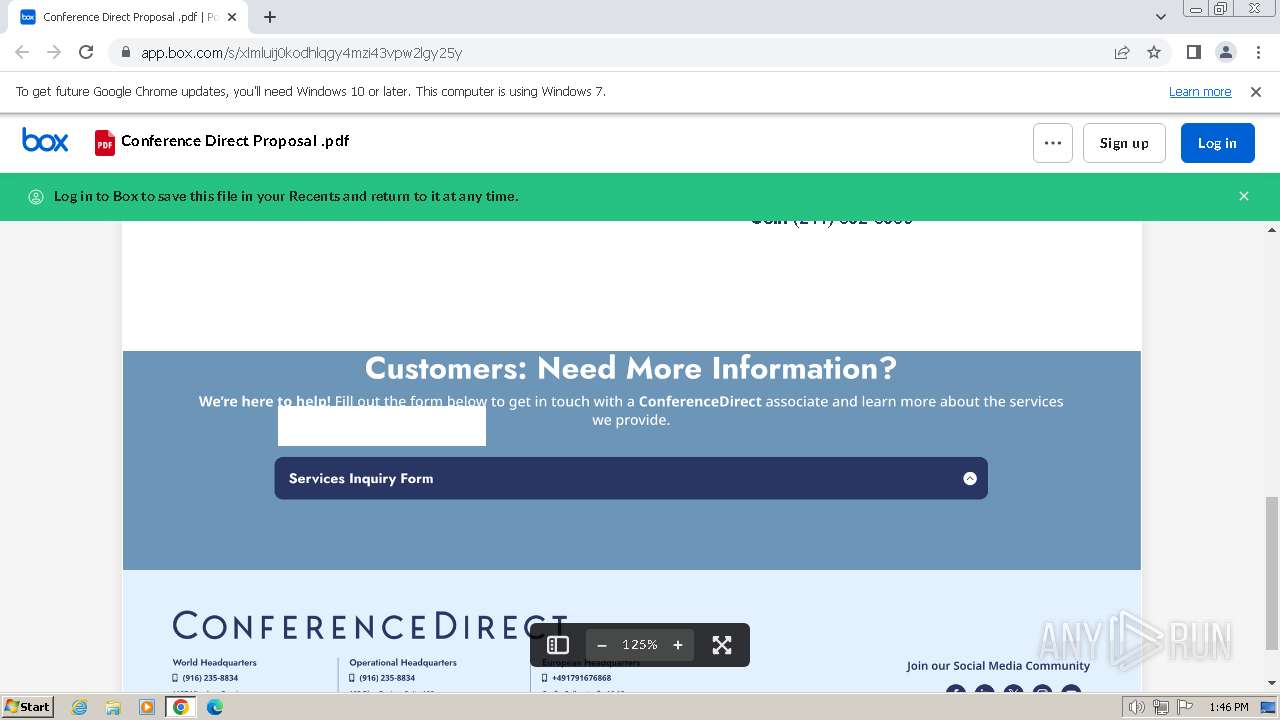The image size is (1280, 720).
Task: Toggle the PDF thumbnails sidebar
Action: coord(558,645)
